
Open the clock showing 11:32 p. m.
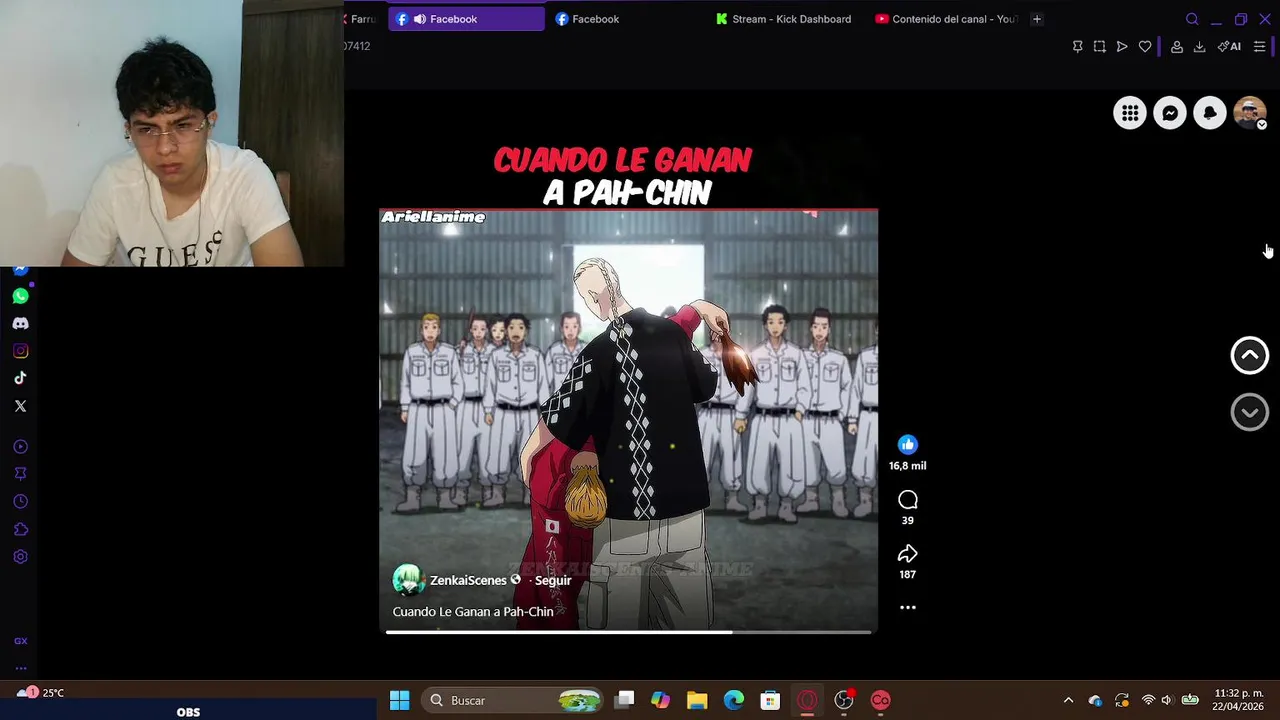1238,700
